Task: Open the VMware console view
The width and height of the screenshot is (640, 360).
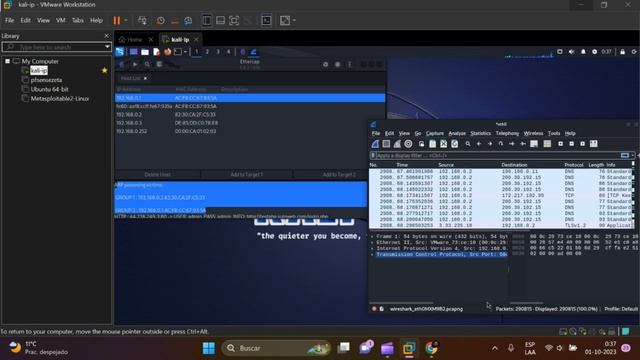Action: tap(267, 20)
